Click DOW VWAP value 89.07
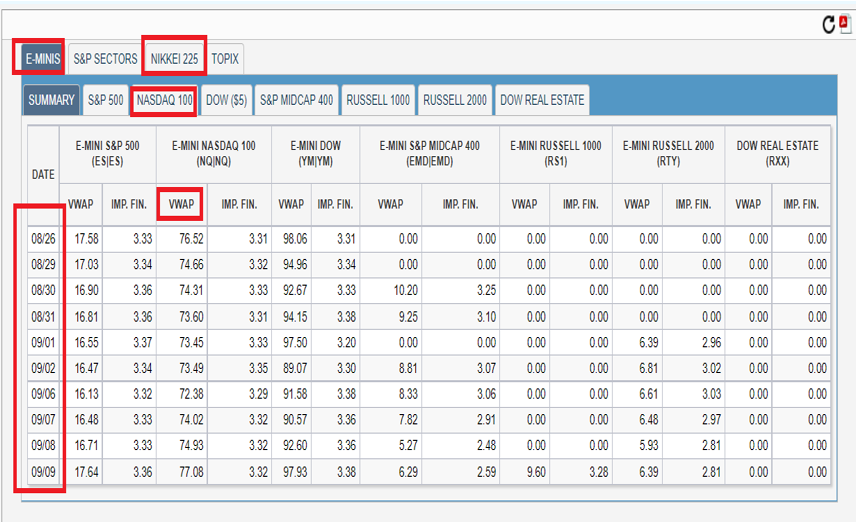The width and height of the screenshot is (861, 524). [x=295, y=369]
